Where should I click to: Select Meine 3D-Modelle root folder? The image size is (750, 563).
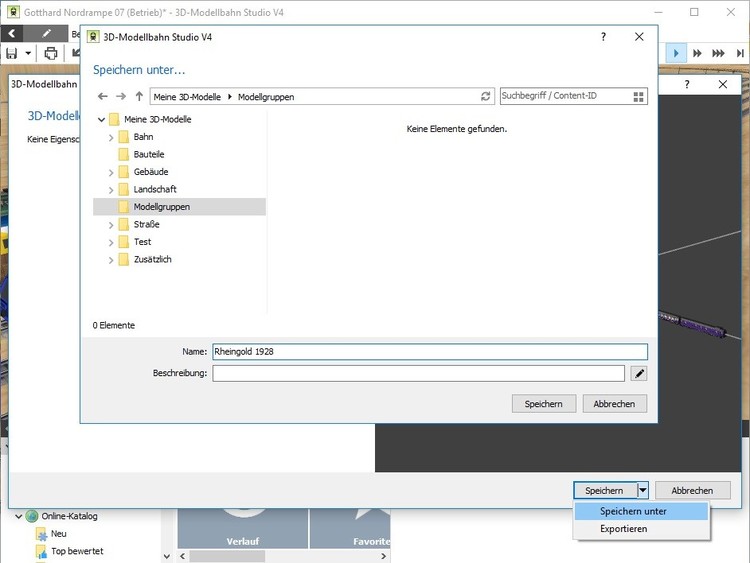coord(157,119)
